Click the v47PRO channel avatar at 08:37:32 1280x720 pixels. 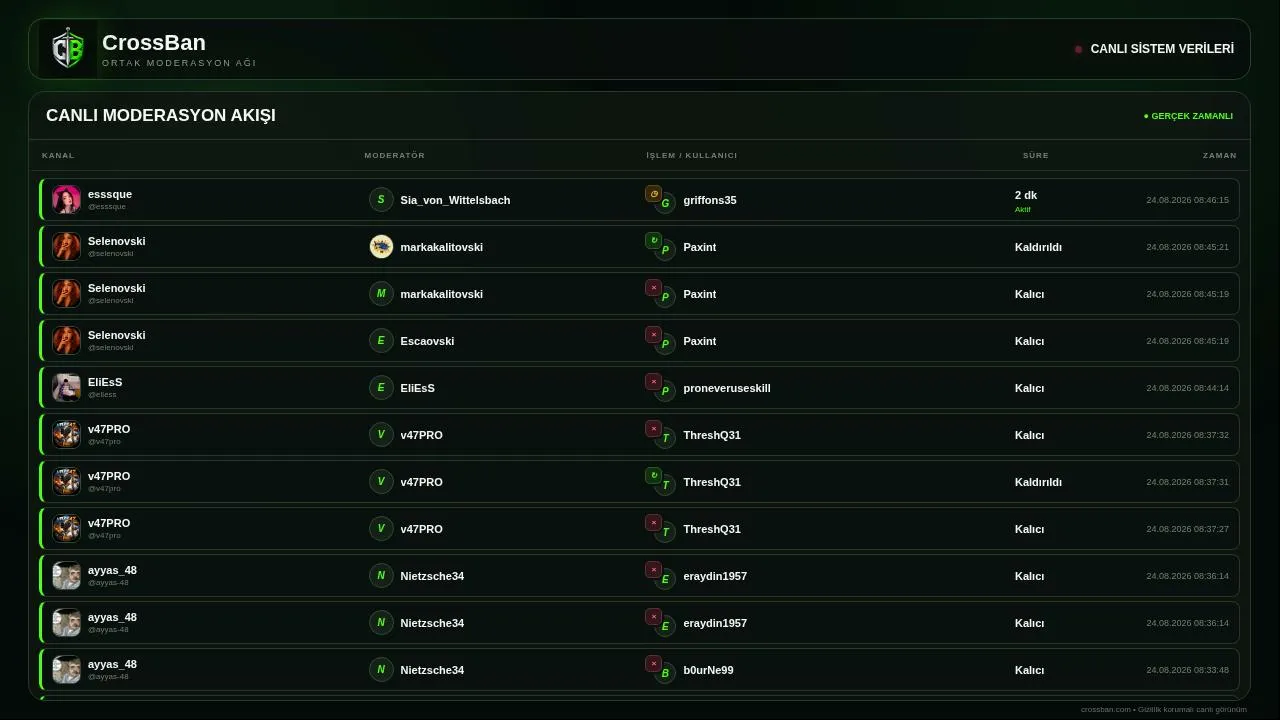(x=66, y=435)
